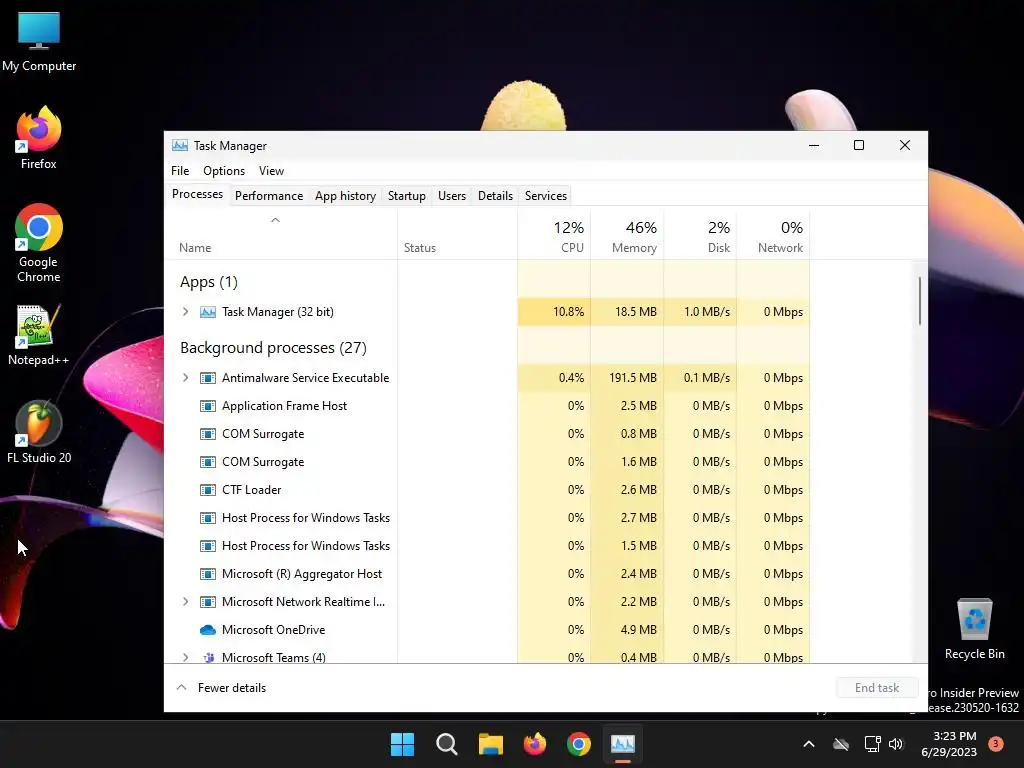Click Windows Start button in taskbar
Image resolution: width=1024 pixels, height=768 pixels.
tap(402, 744)
